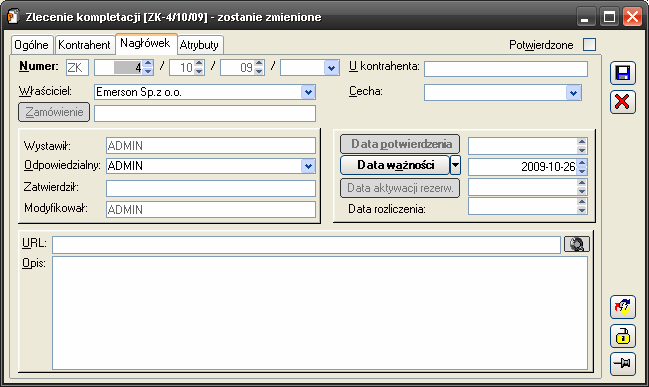Decrease the Data ważności date 2009-10-26
Image resolution: width=649 pixels, height=387 pixels.
(x=582, y=171)
